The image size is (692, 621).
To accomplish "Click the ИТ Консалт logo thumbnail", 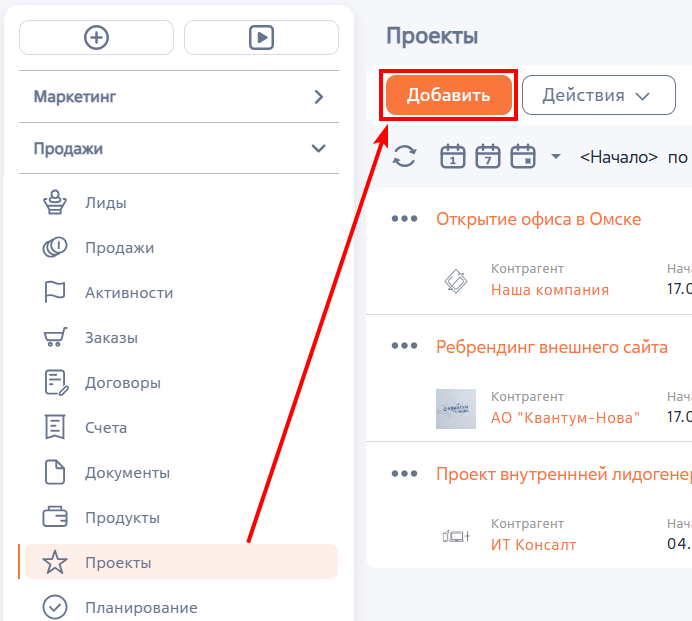I will (x=456, y=536).
